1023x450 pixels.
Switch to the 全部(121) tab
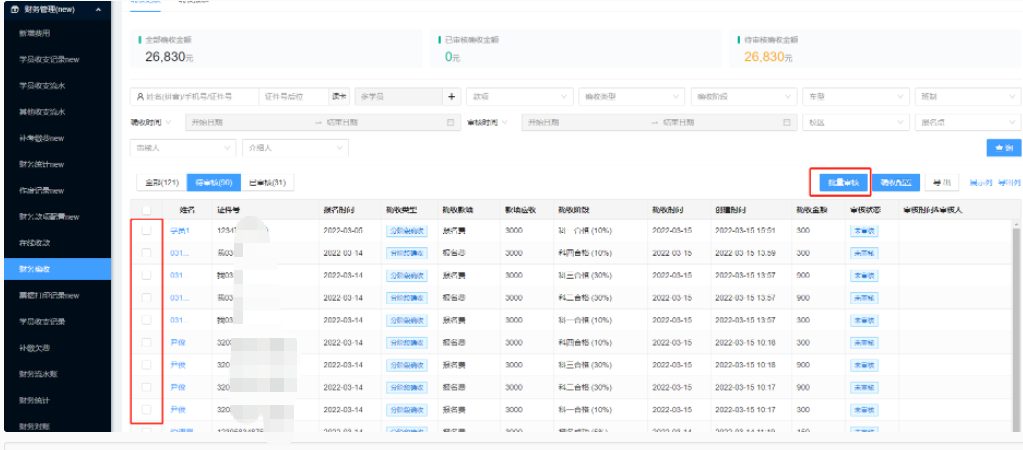160,182
